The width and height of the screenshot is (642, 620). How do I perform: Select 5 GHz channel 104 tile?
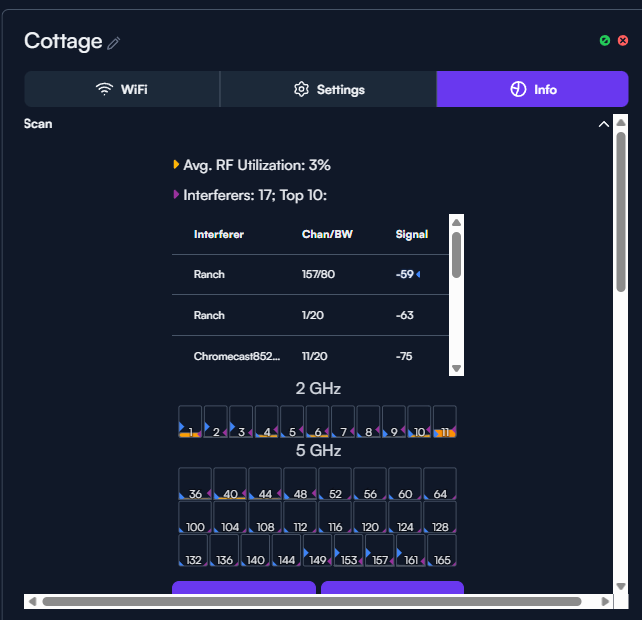(230, 517)
